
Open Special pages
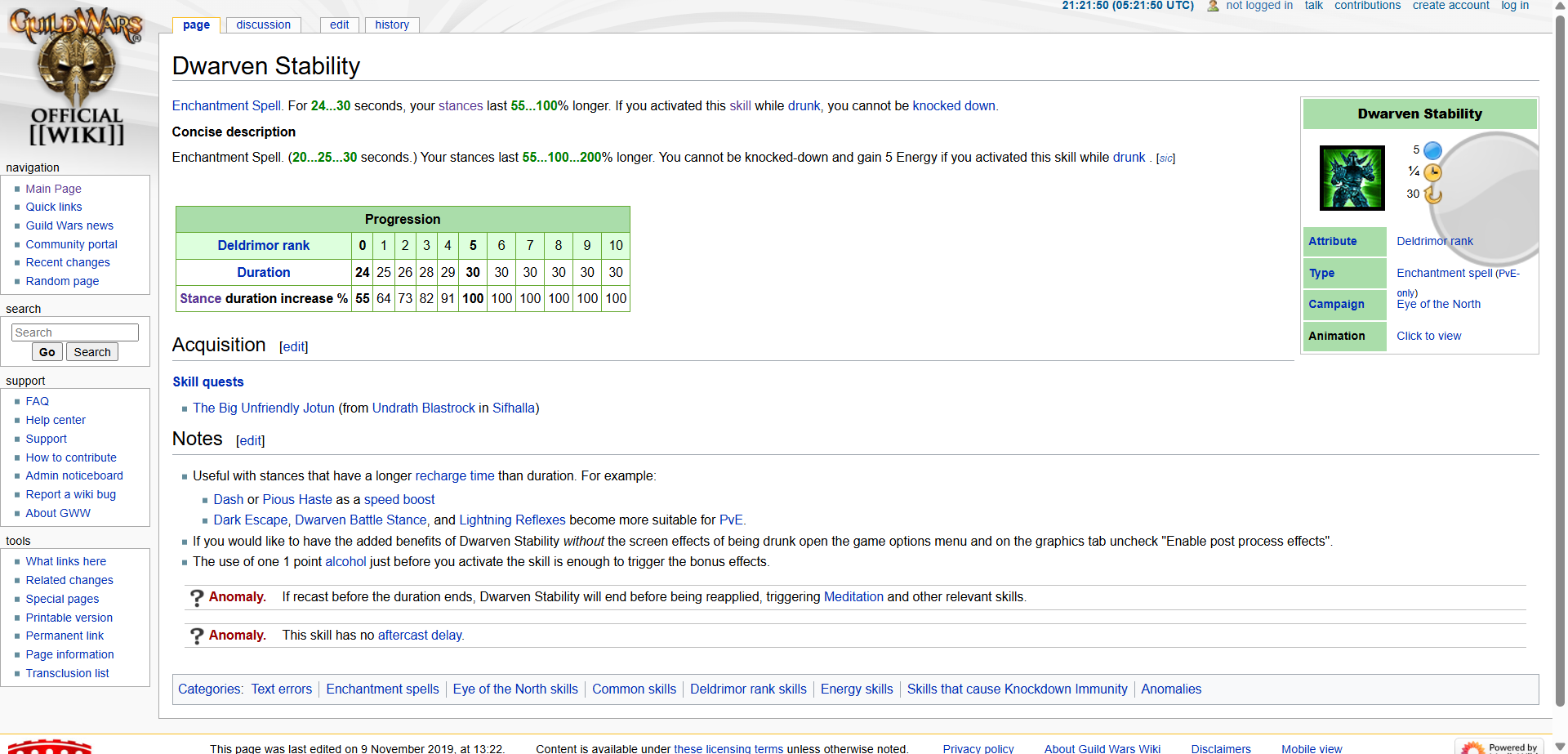[x=62, y=599]
